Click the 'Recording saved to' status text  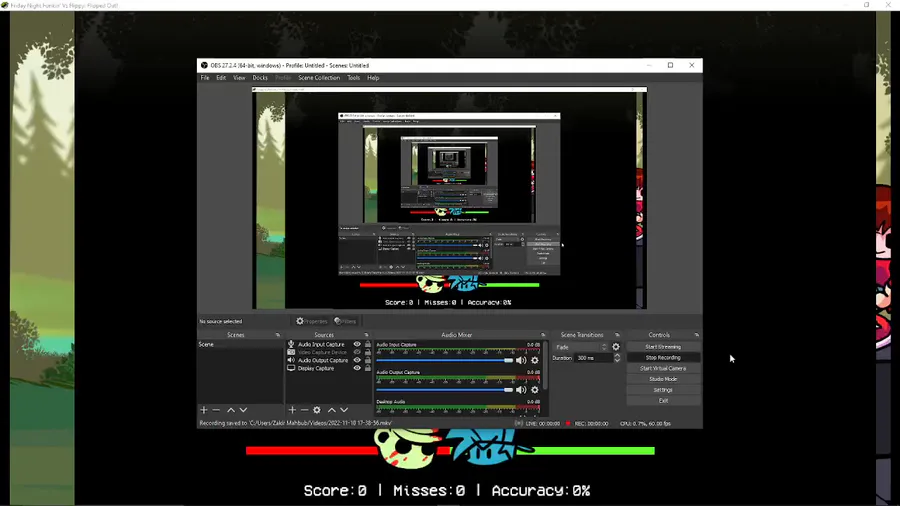coord(296,423)
